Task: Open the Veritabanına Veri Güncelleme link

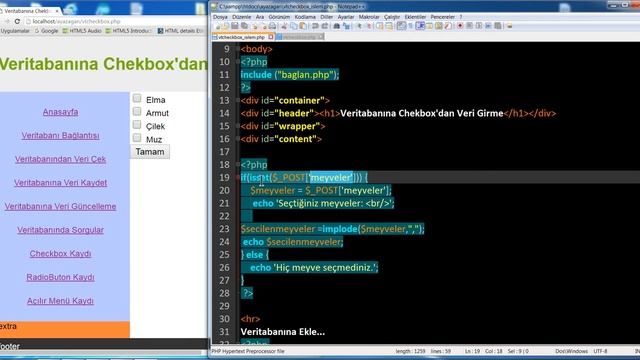Action: coord(60,207)
